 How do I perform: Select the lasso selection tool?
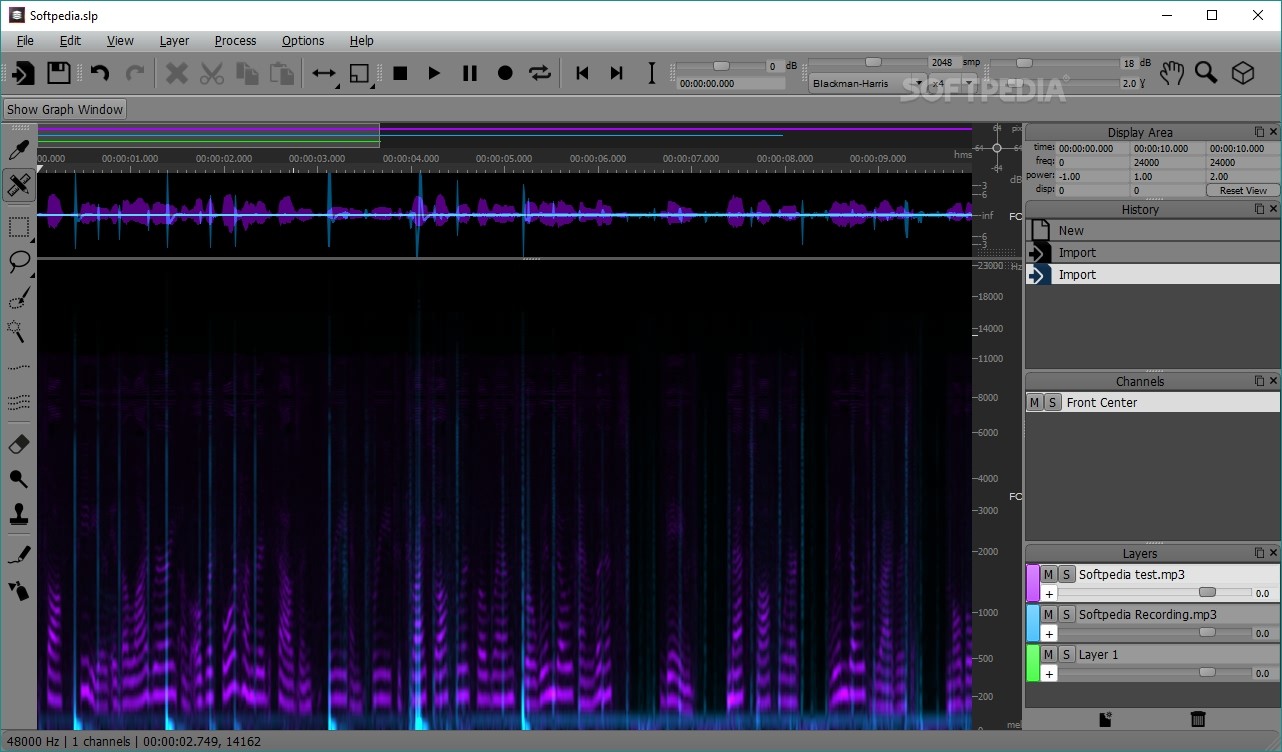point(18,263)
